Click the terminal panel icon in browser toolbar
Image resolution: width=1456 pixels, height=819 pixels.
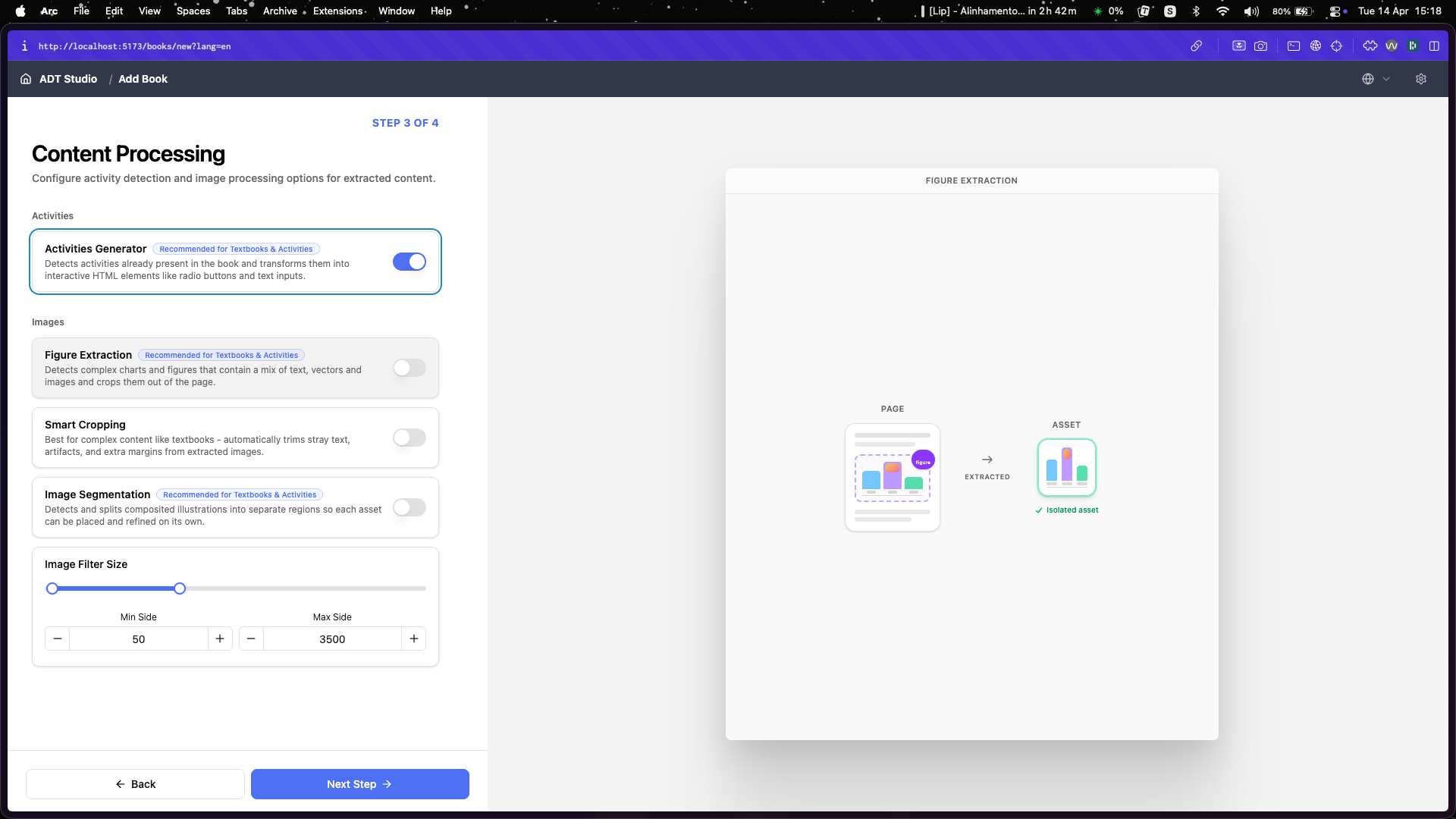pos(1294,46)
